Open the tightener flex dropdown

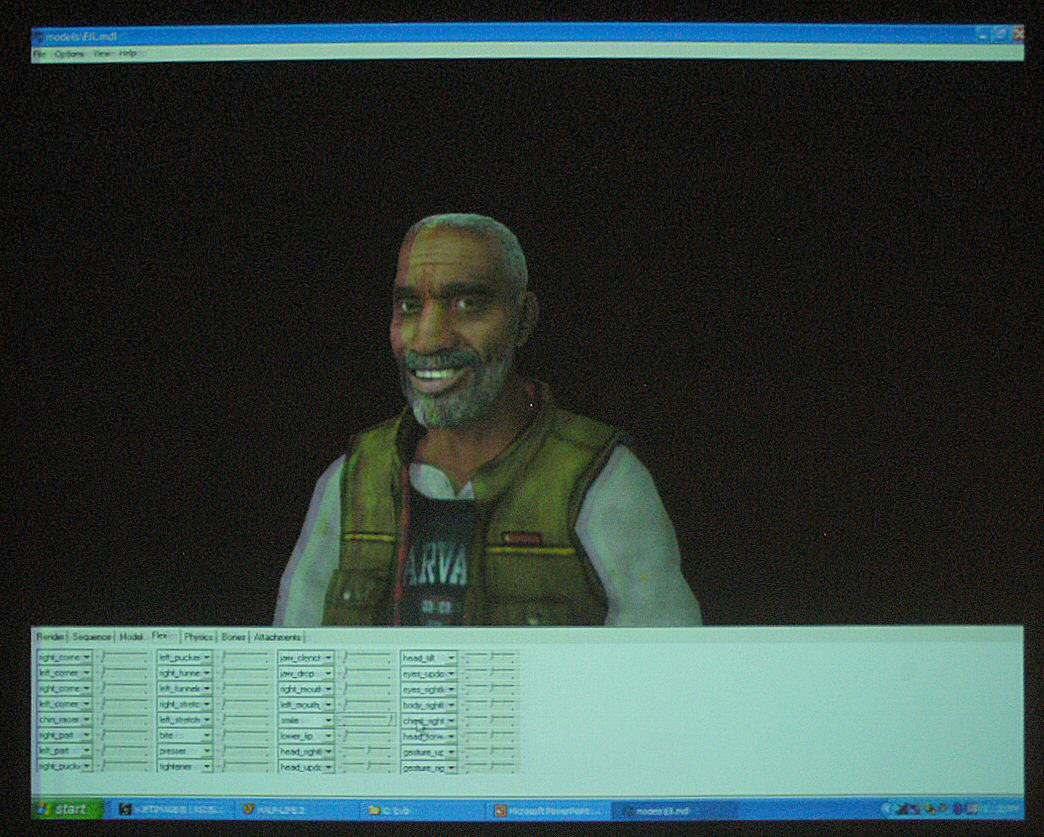click(x=184, y=766)
